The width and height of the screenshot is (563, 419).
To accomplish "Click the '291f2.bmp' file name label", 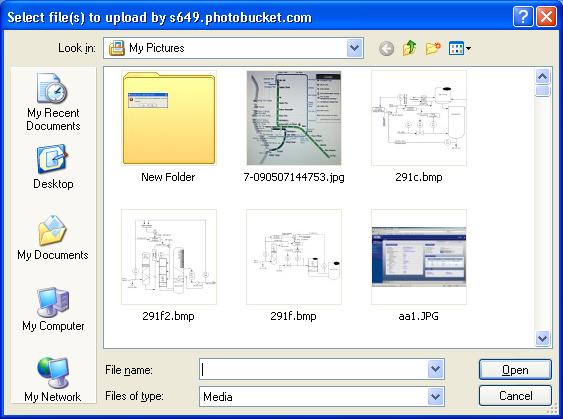I will tap(168, 316).
